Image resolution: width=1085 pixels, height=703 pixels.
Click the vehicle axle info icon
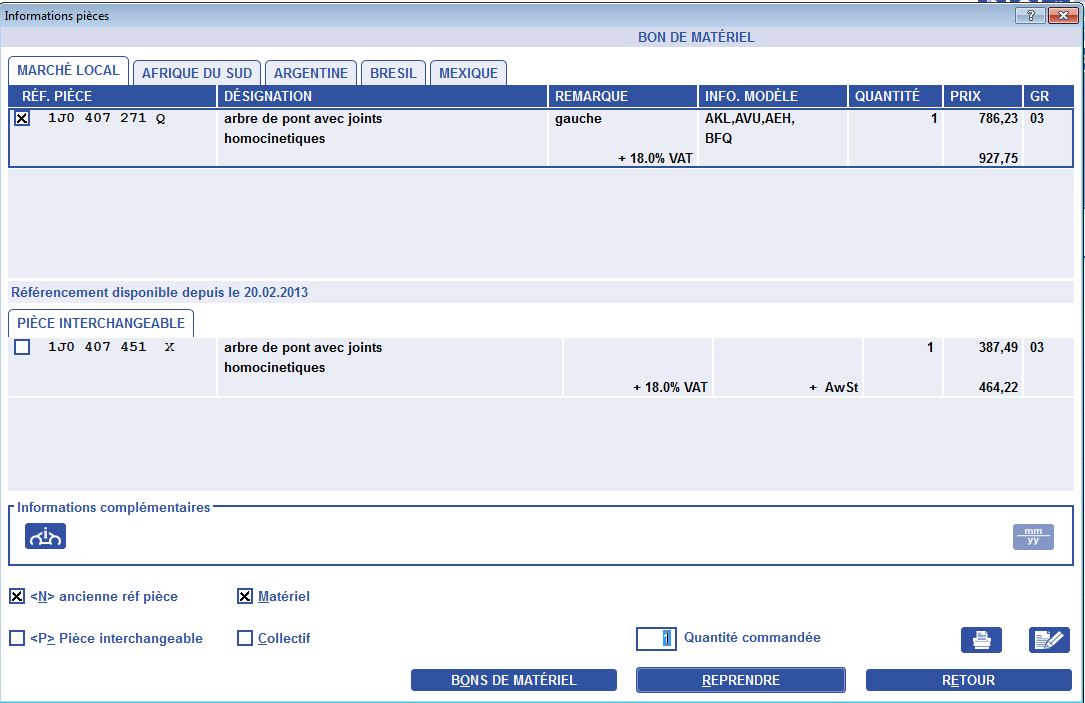tap(45, 536)
